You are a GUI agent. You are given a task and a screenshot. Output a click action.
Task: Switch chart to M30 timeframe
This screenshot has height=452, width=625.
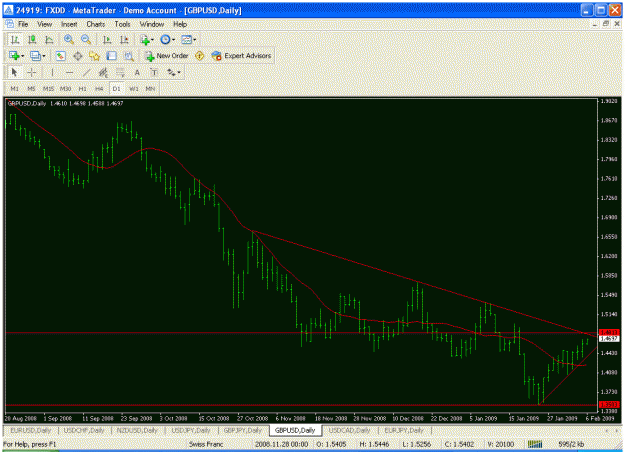click(65, 88)
